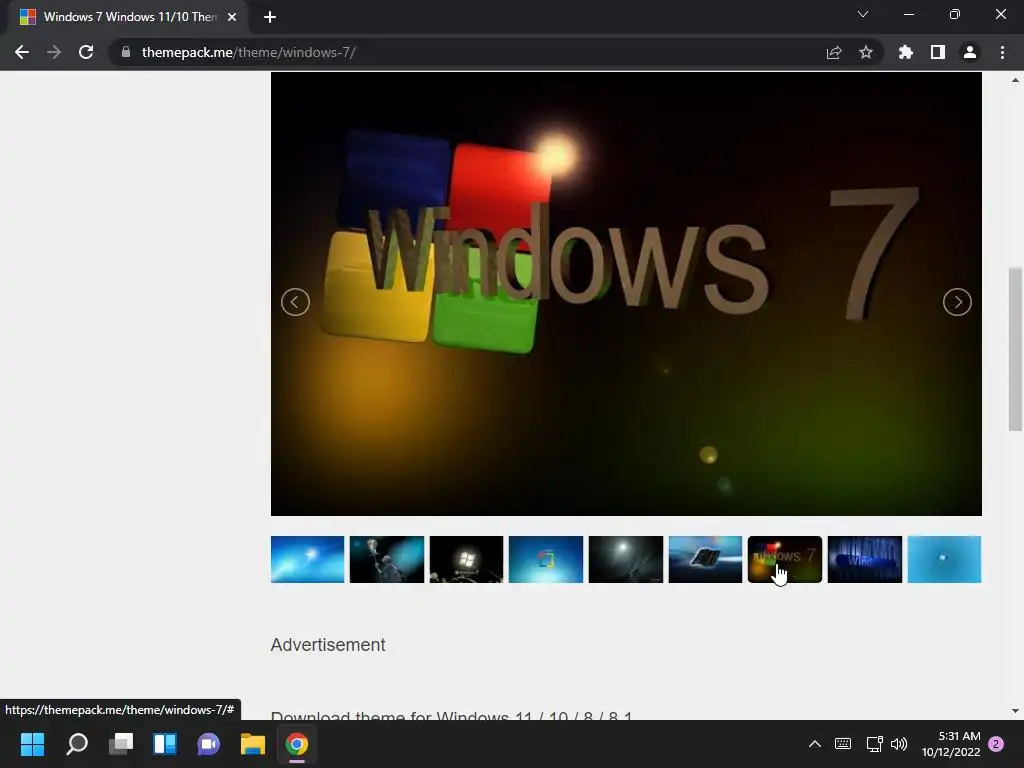
Task: Show hidden system tray icons
Action: click(815, 744)
